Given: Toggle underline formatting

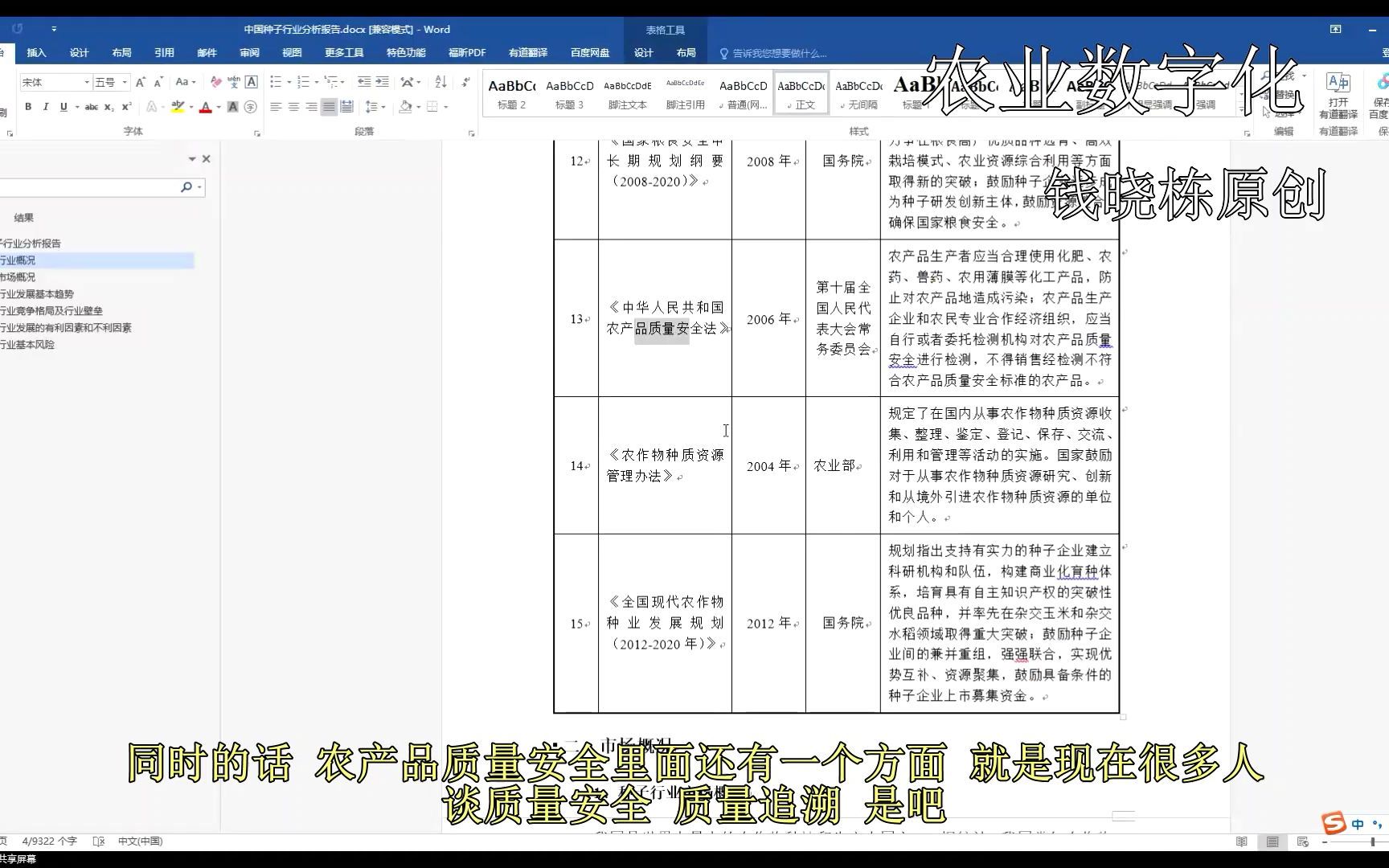Looking at the screenshot, I should coord(64,107).
